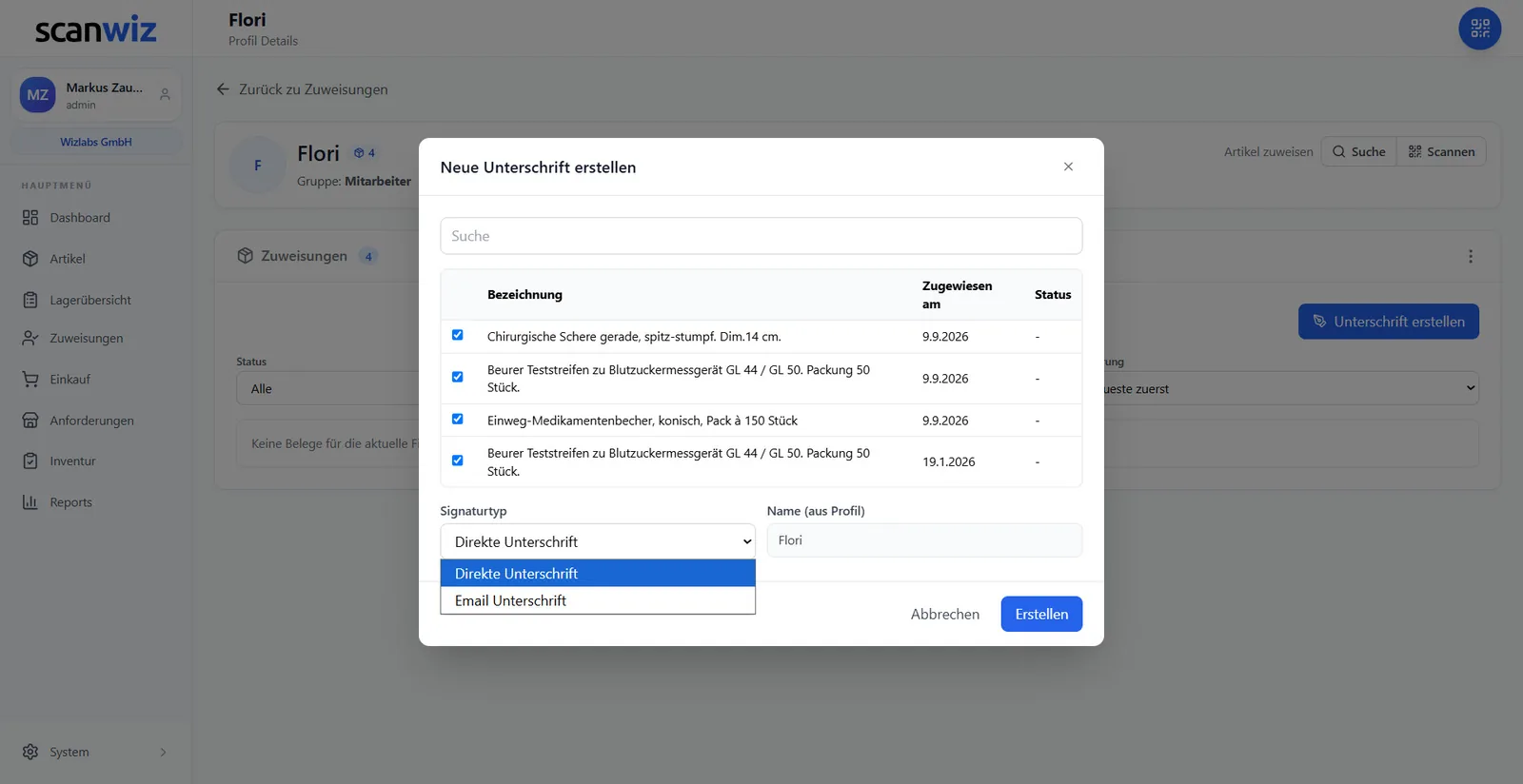Viewport: 1523px width, 784px height.
Task: Open Reports in sidebar
Action: [95, 502]
